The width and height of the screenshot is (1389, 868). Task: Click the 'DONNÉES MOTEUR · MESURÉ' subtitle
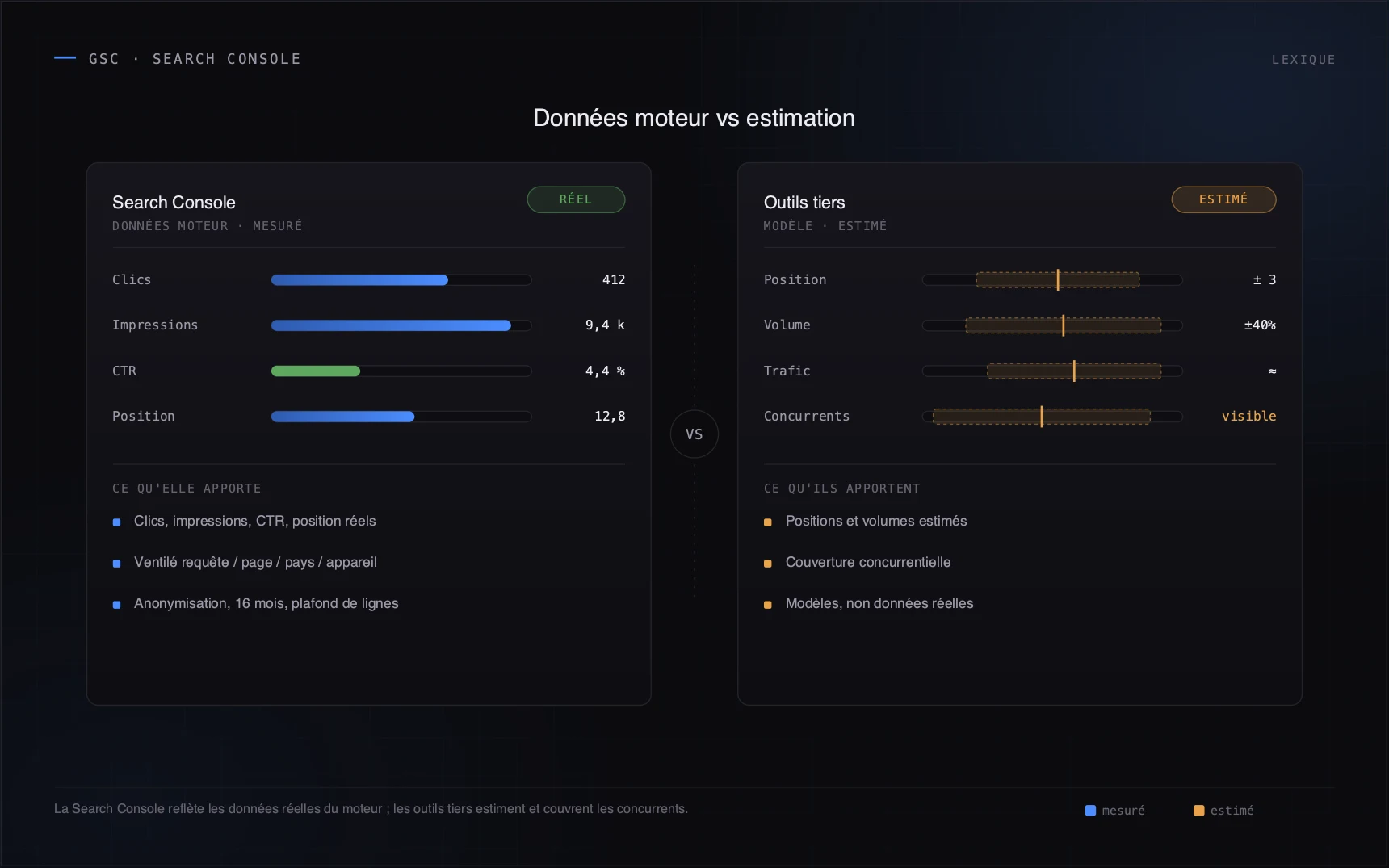click(x=207, y=226)
